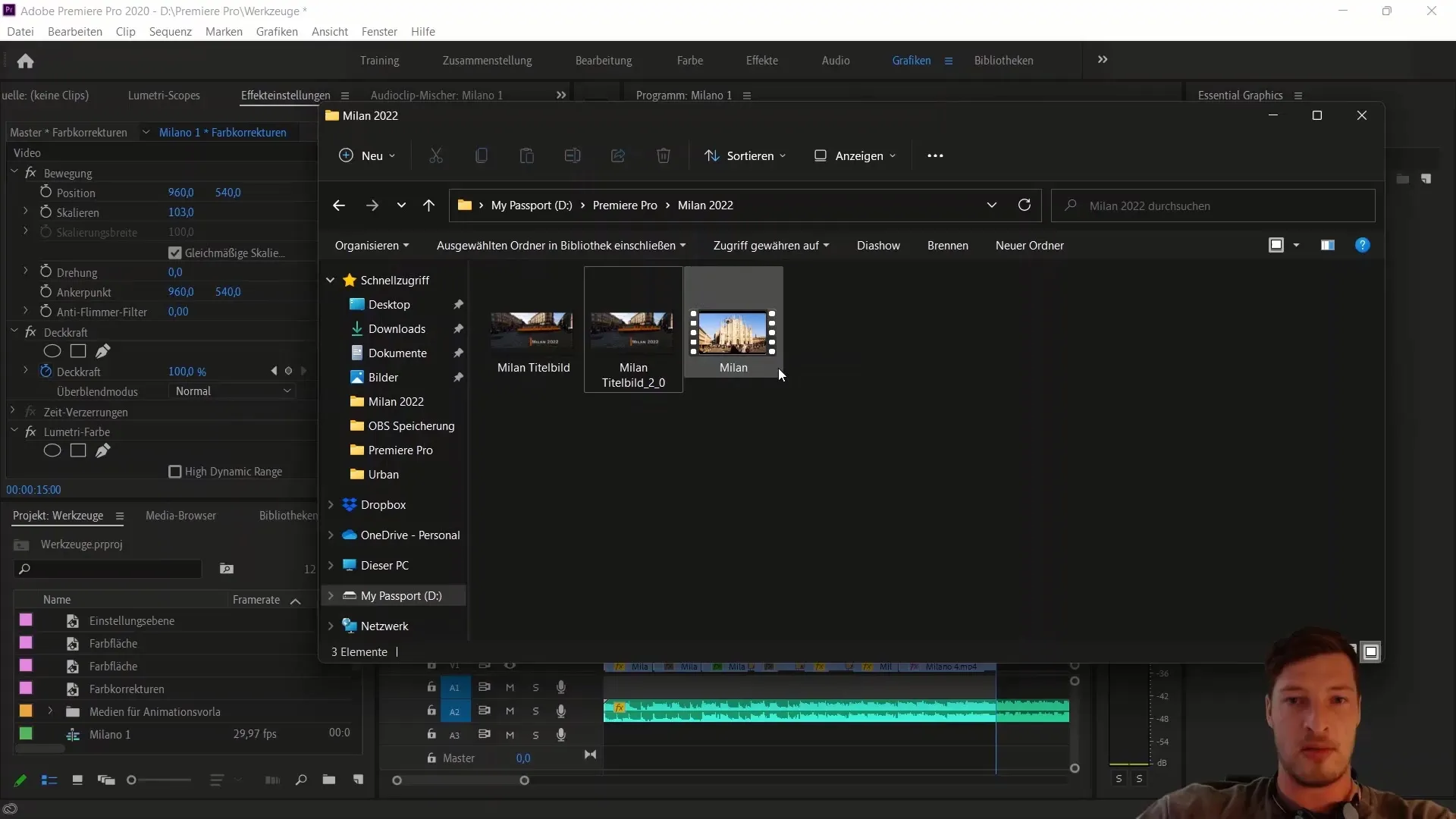The width and height of the screenshot is (1456, 819).
Task: Click the new item icon in project panel
Action: point(358,780)
